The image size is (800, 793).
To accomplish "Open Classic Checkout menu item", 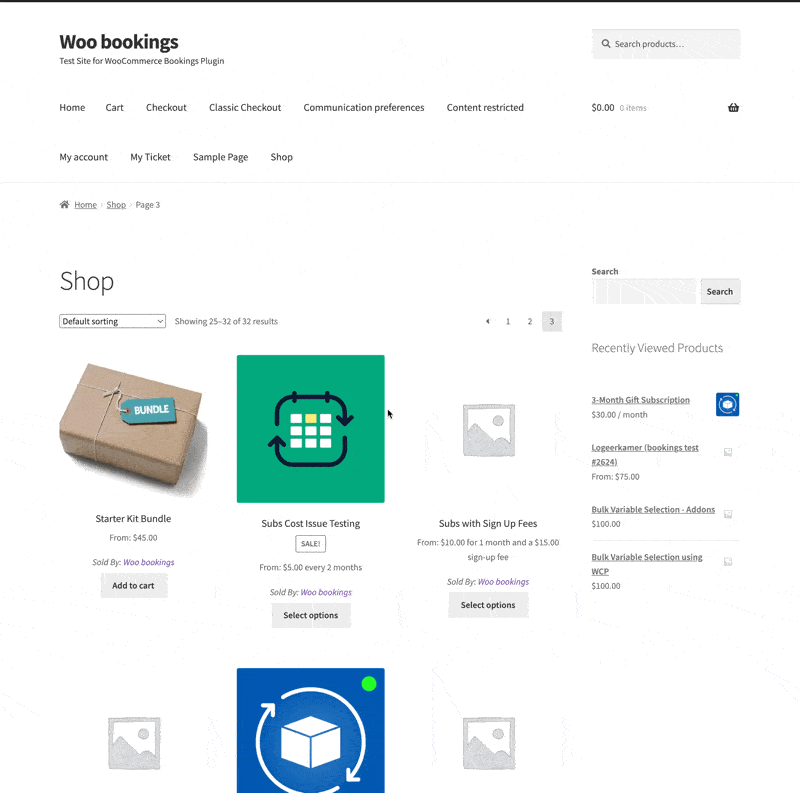I will (x=245, y=108).
